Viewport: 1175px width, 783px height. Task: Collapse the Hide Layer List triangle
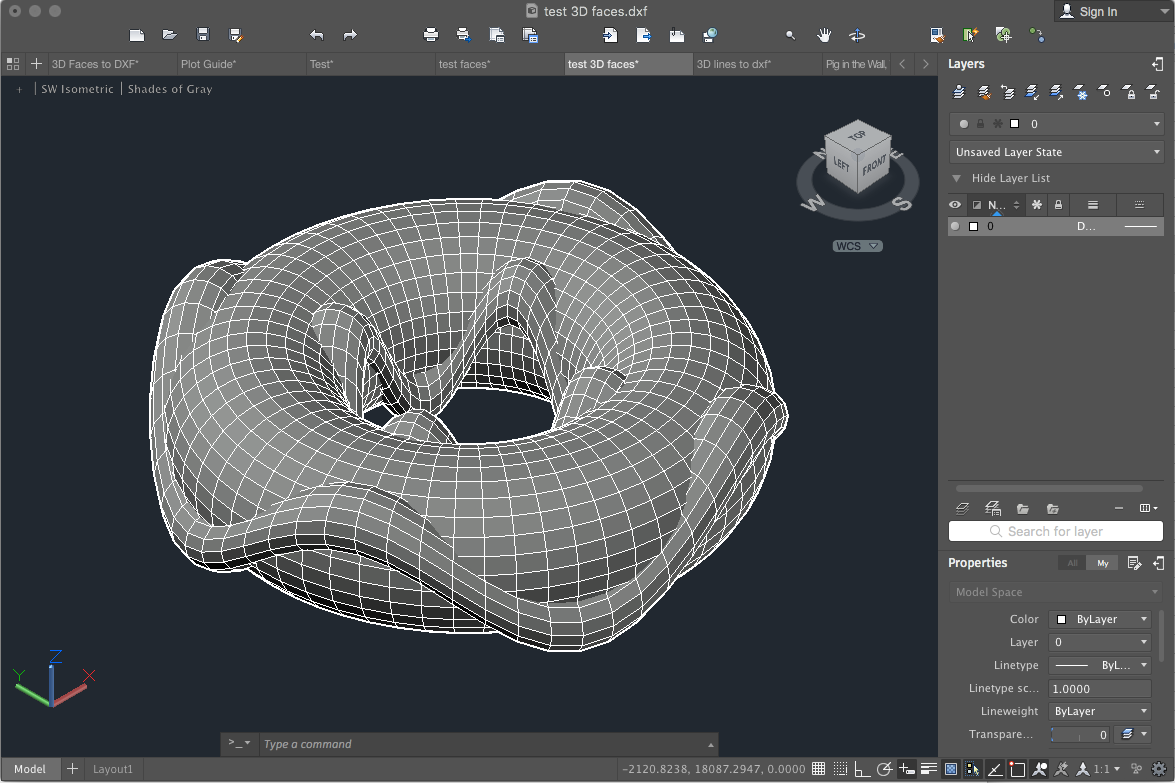956,178
